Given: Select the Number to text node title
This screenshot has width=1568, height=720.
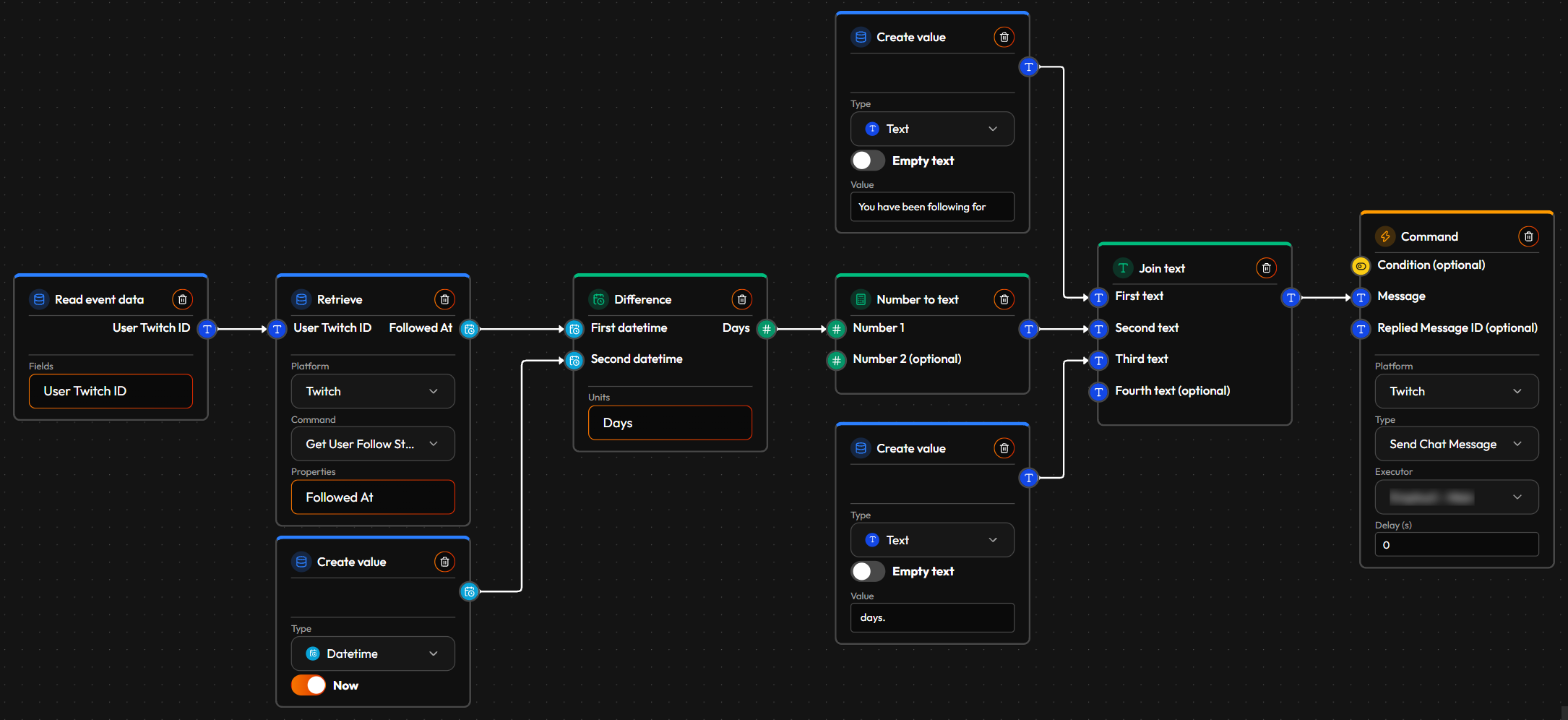Looking at the screenshot, I should click(917, 299).
